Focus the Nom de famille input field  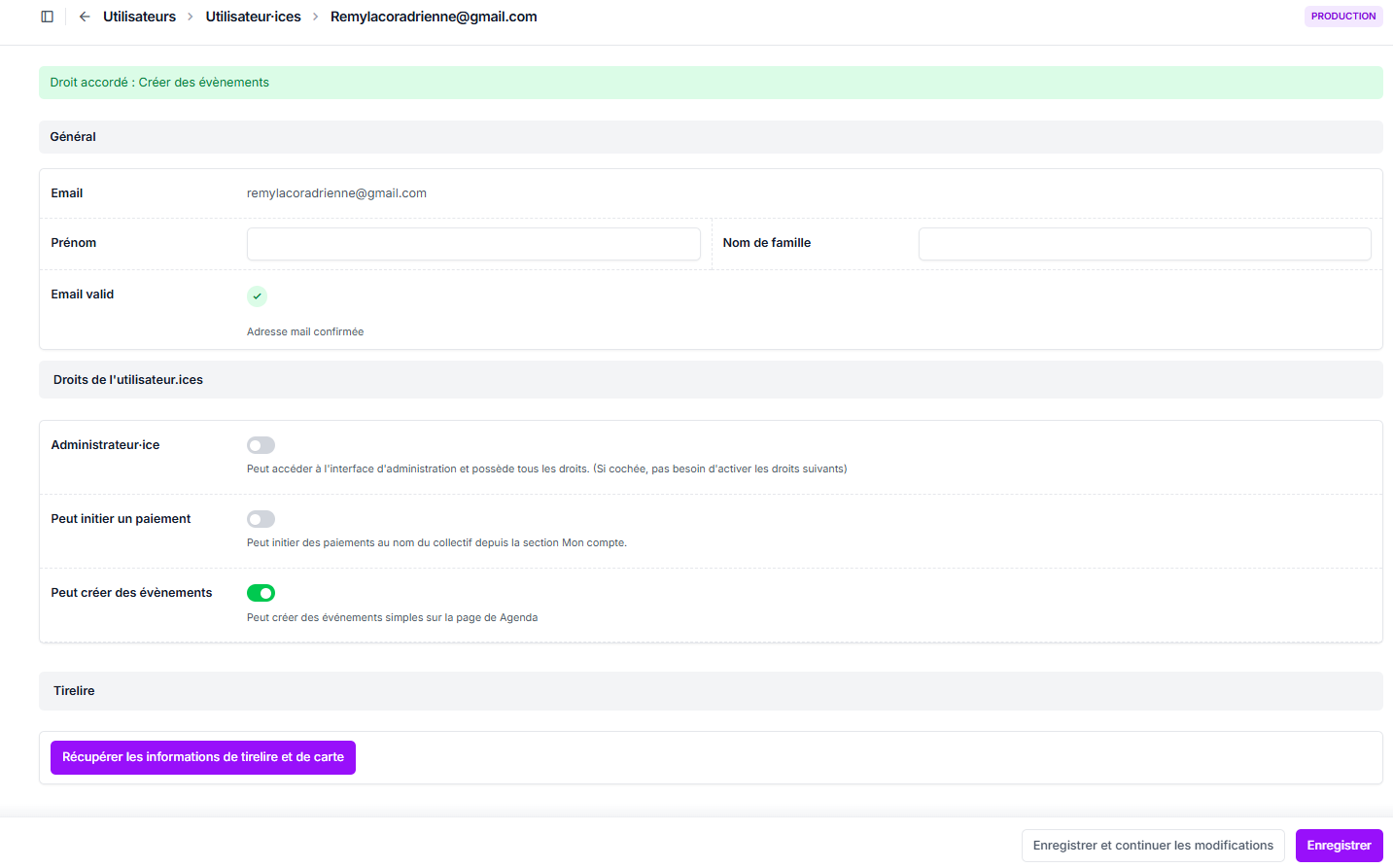click(1144, 244)
